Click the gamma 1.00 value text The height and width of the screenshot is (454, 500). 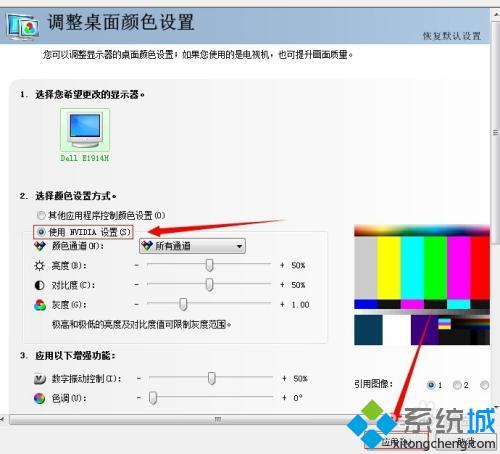coord(300,305)
